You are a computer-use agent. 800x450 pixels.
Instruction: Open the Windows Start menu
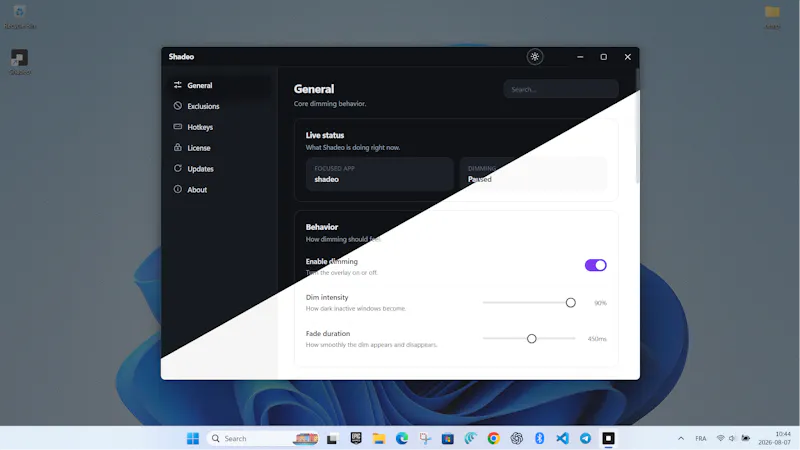point(193,438)
